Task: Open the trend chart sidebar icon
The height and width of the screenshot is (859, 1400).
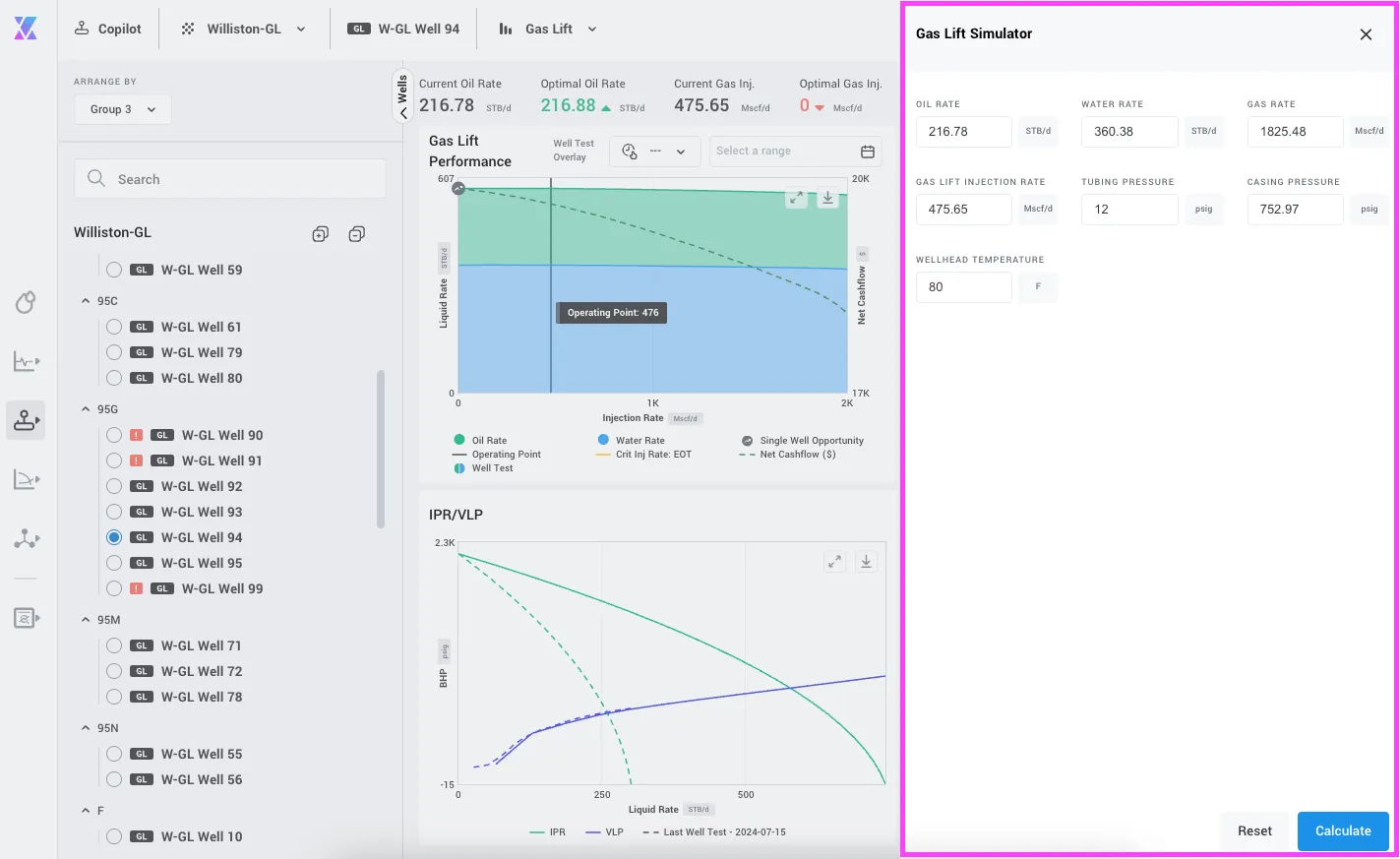Action: (x=26, y=361)
